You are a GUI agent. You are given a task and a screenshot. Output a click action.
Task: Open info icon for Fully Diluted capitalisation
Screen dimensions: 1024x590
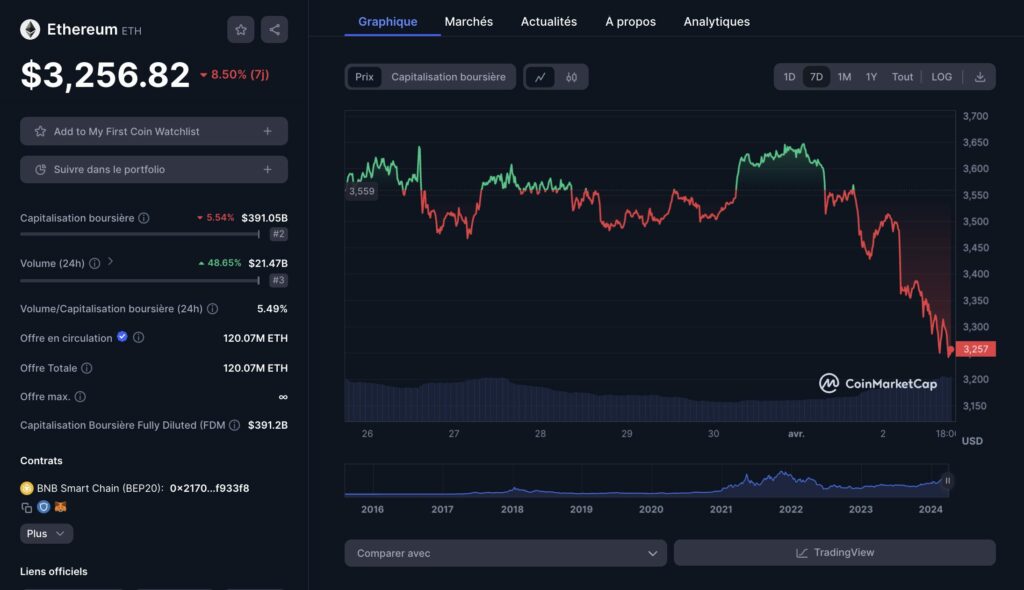tap(234, 425)
